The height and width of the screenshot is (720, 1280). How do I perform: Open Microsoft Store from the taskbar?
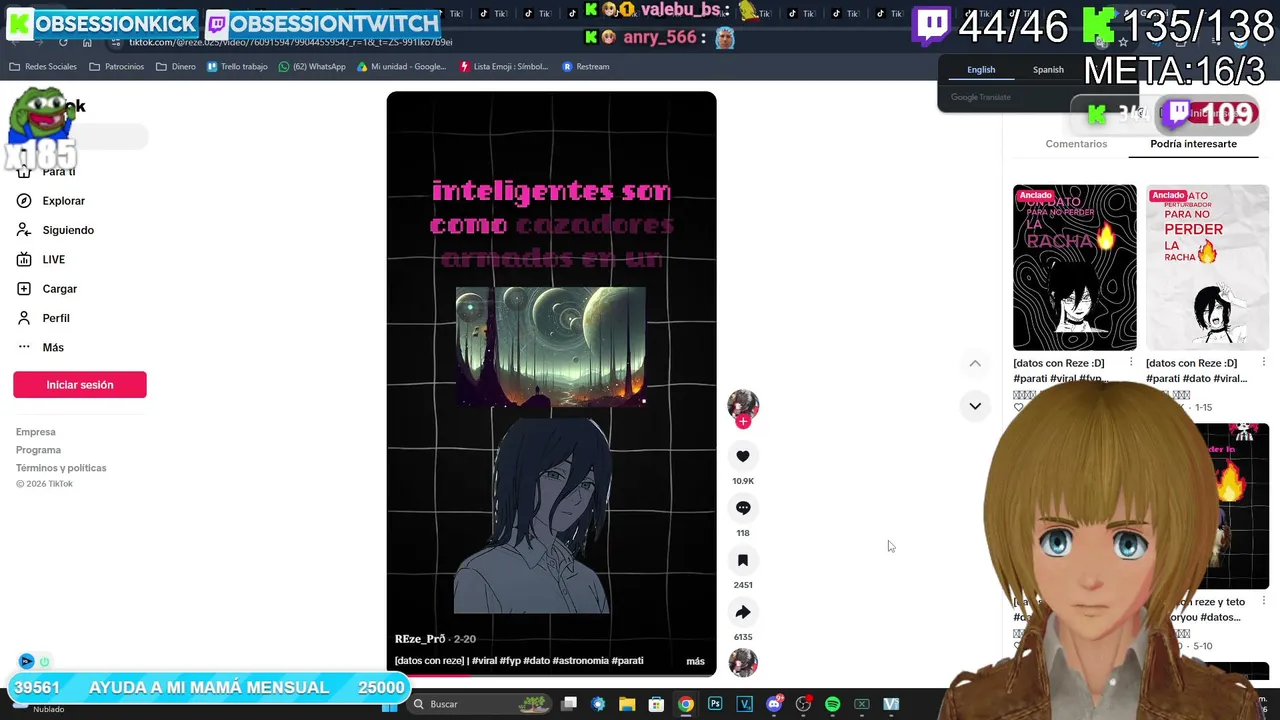[656, 704]
